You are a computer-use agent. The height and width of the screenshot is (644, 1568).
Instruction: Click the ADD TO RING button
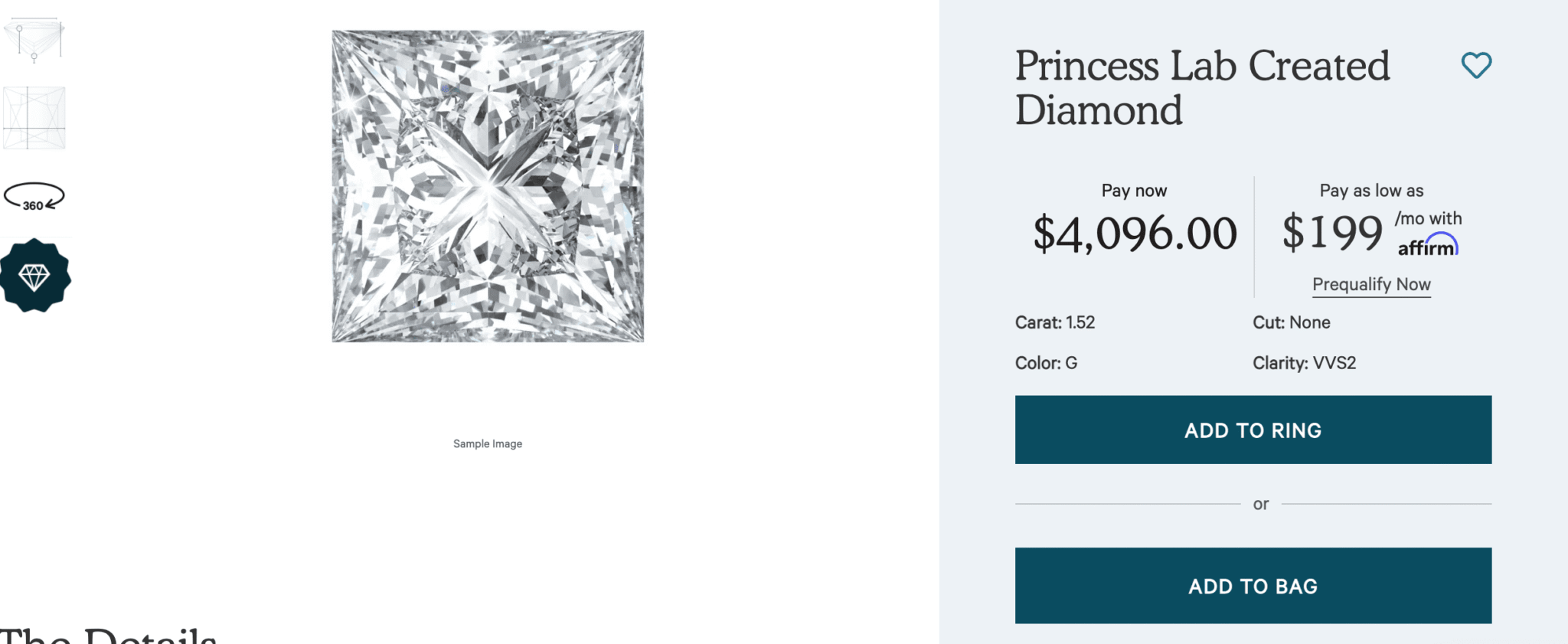1253,430
